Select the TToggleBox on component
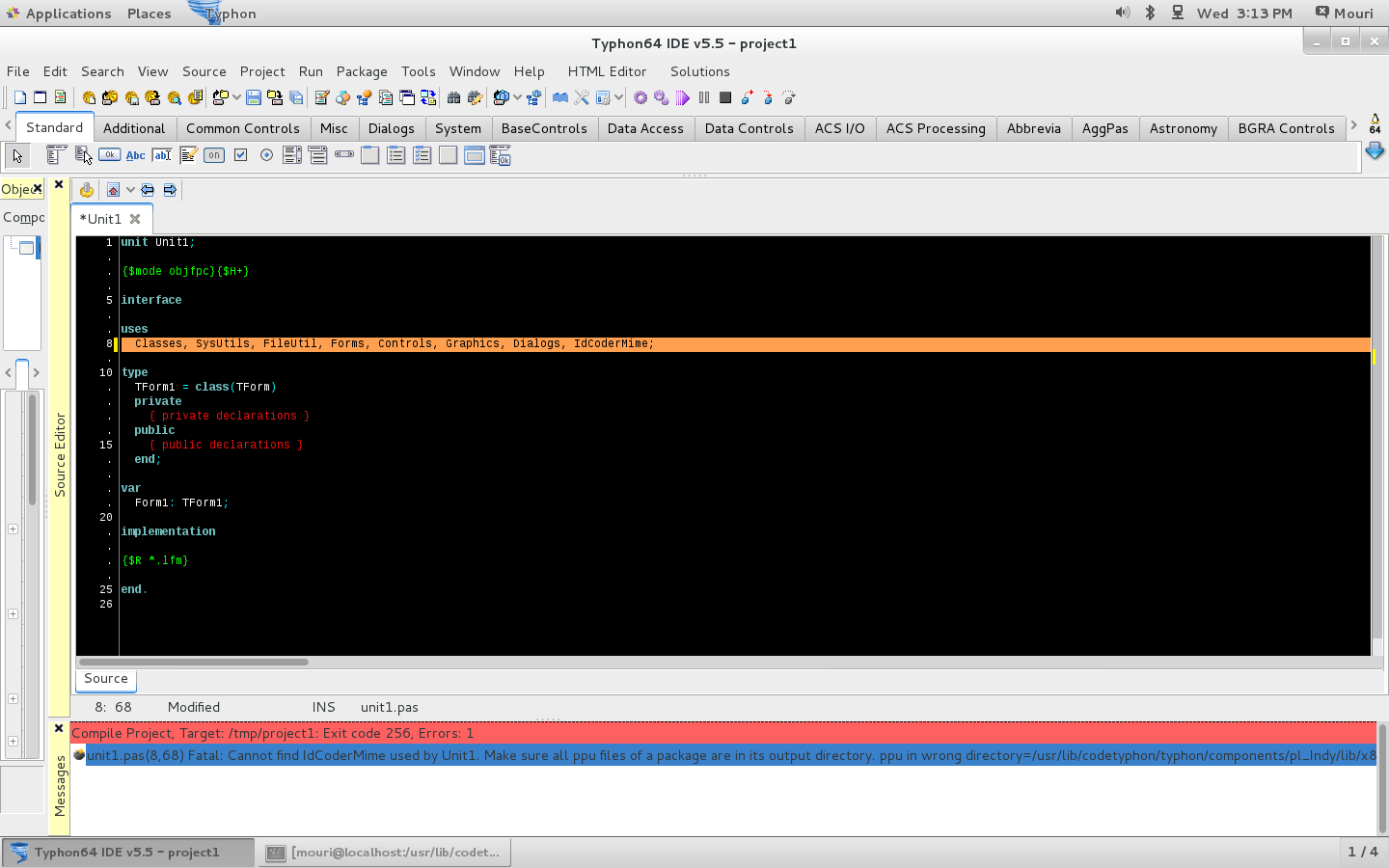 [x=214, y=155]
